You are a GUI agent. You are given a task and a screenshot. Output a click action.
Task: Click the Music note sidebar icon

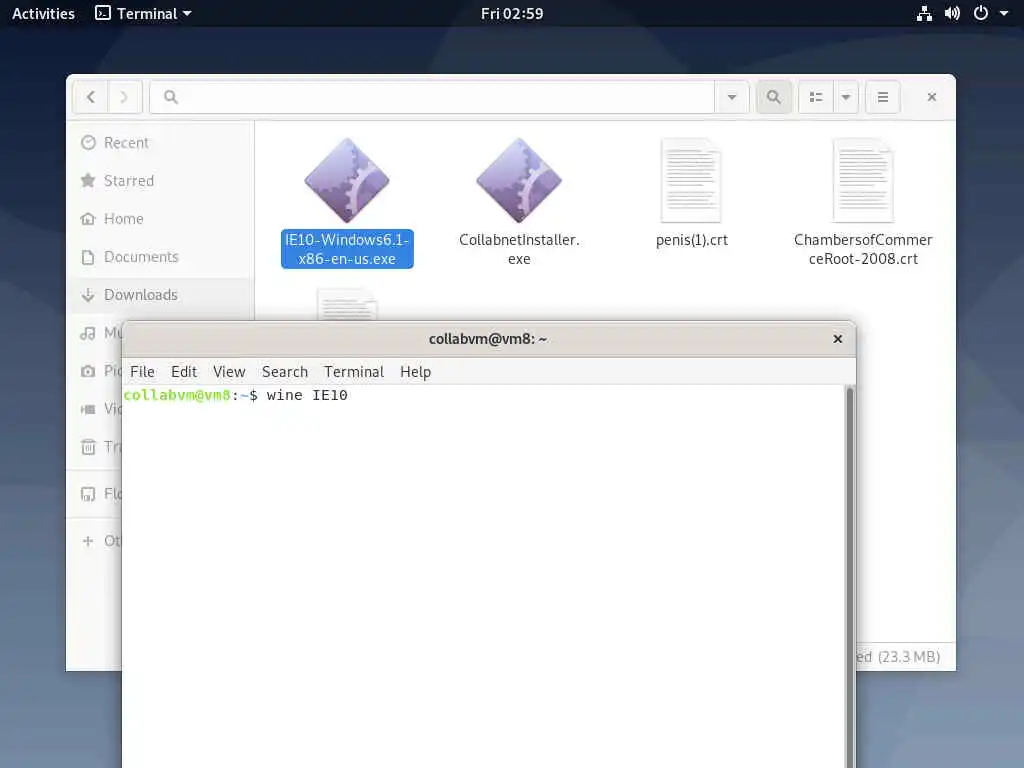[88, 333]
